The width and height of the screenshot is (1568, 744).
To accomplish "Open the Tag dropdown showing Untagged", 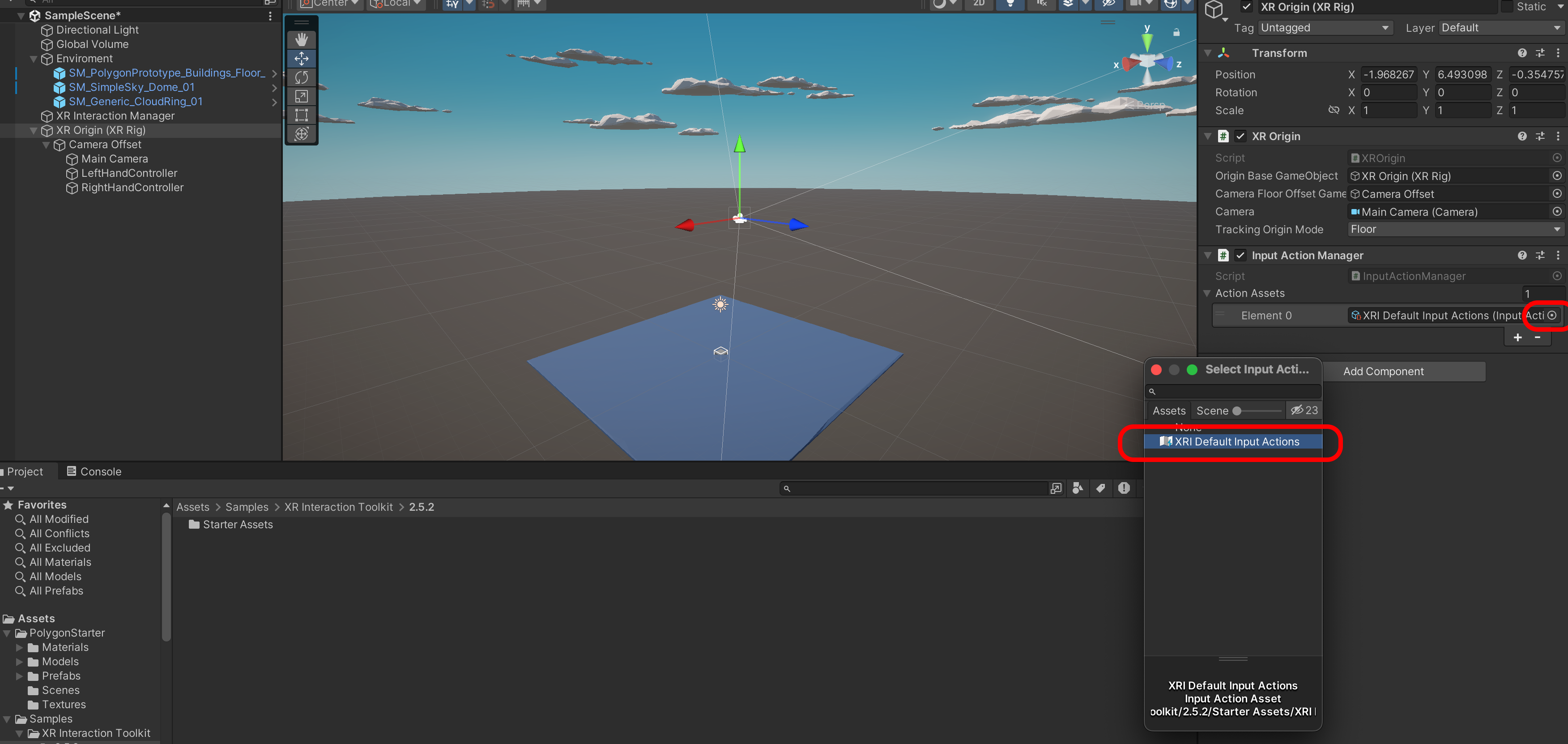I will pyautogui.click(x=1325, y=28).
